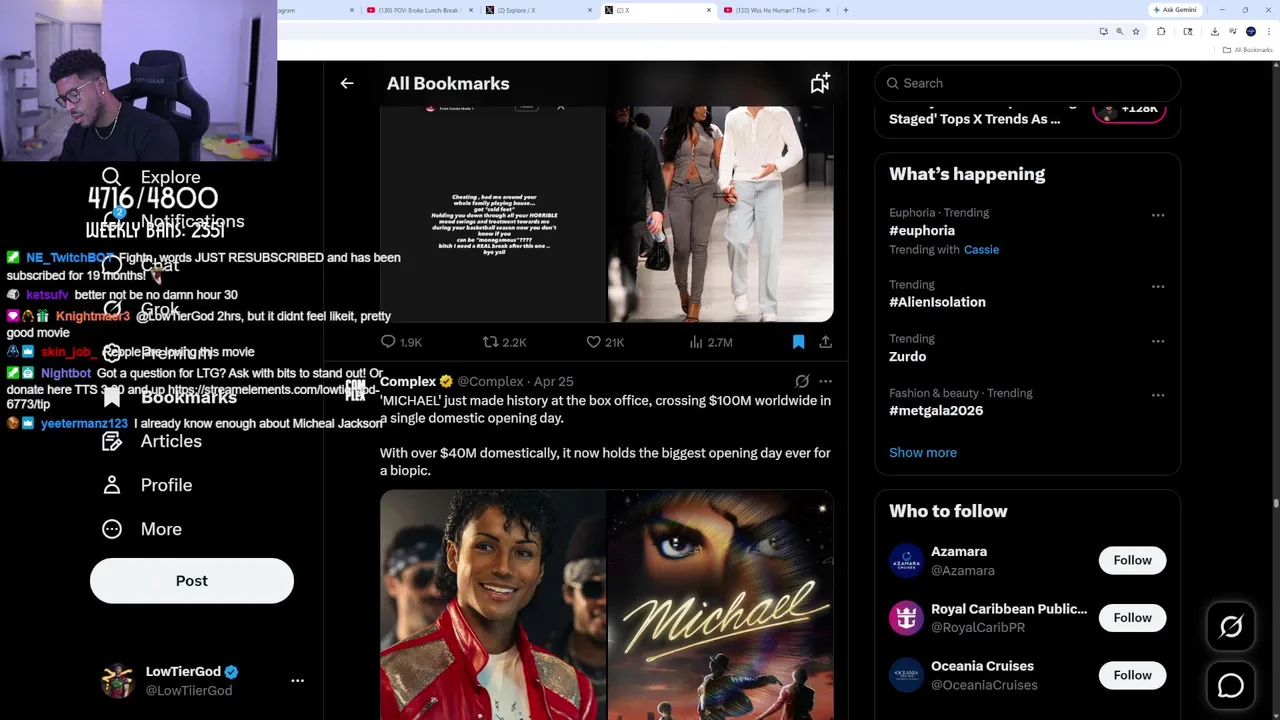Click the browser zoom magnifier icon

pos(1119,32)
